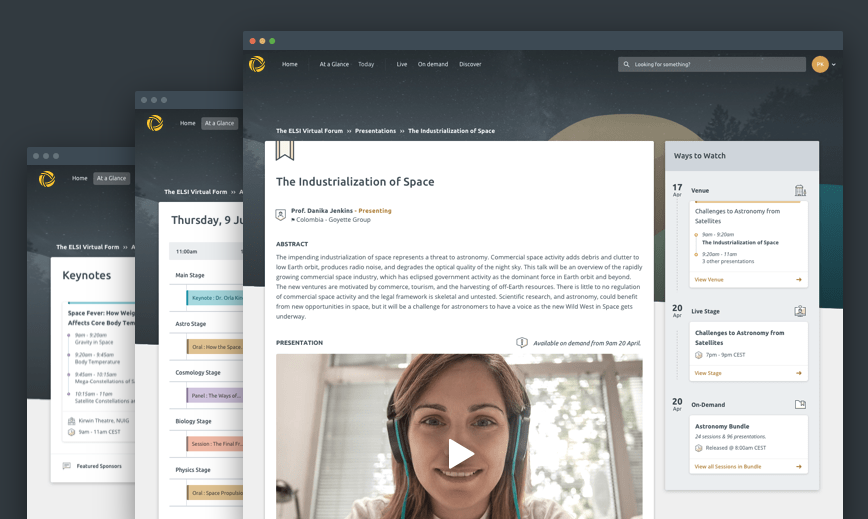Click clock icon beside 9am - 11am CEST

pos(71,432)
